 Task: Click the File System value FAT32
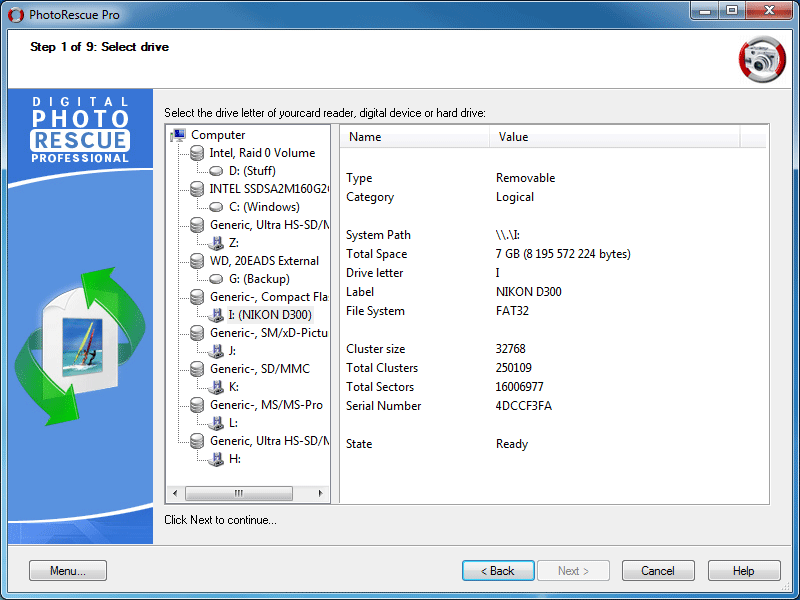pyautogui.click(x=512, y=311)
